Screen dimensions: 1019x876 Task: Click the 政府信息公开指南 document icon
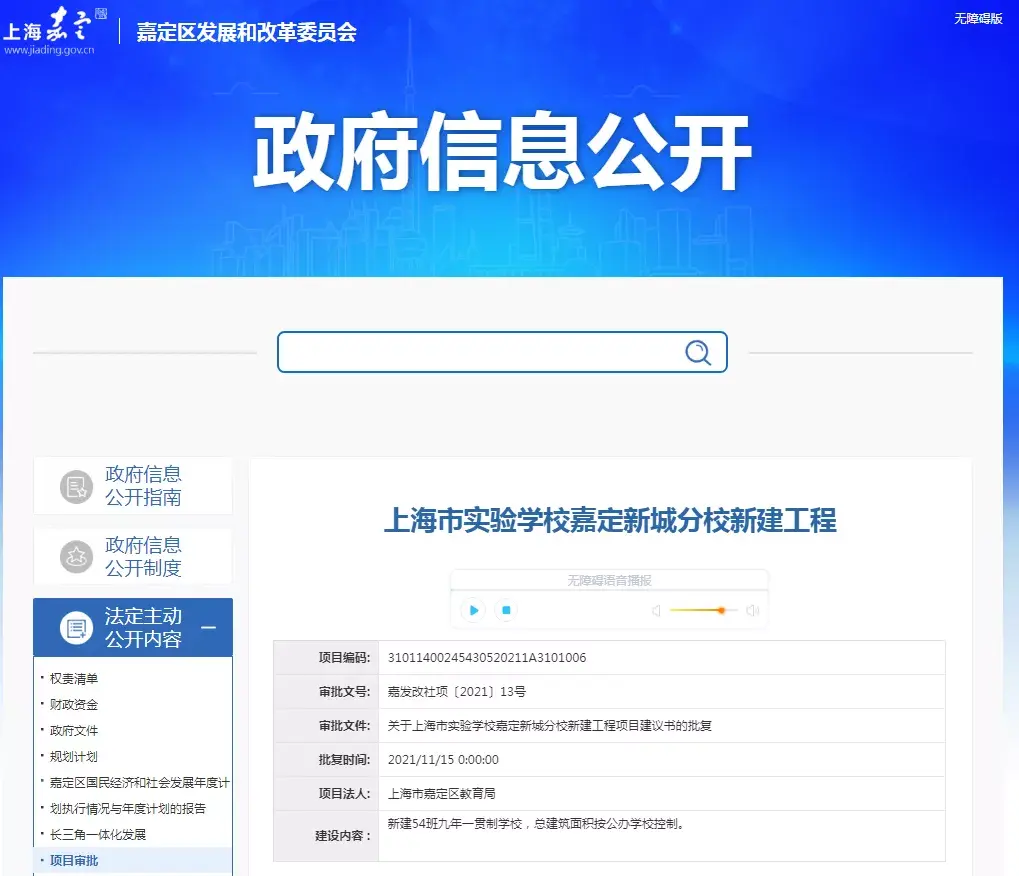pyautogui.click(x=76, y=486)
